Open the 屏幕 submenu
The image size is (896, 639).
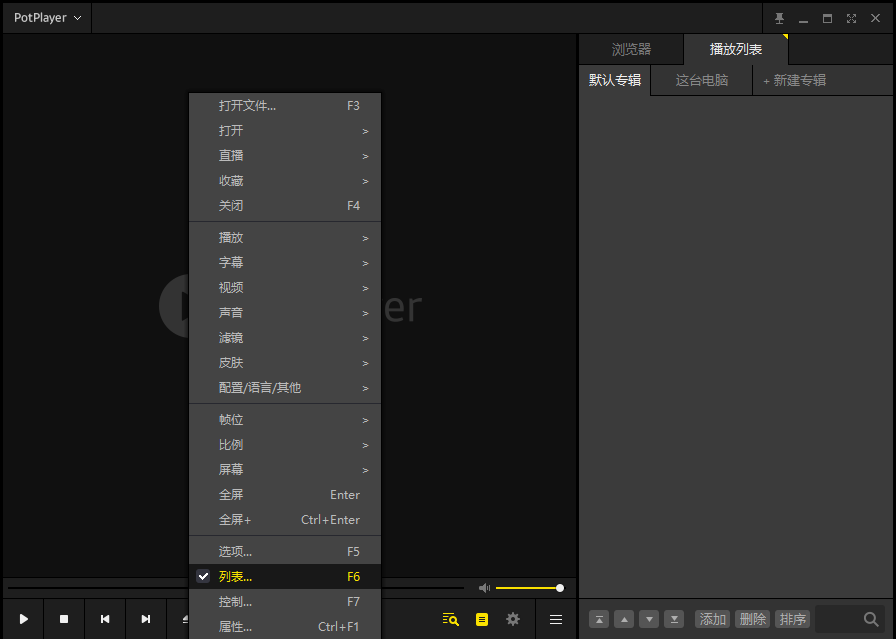tap(285, 470)
